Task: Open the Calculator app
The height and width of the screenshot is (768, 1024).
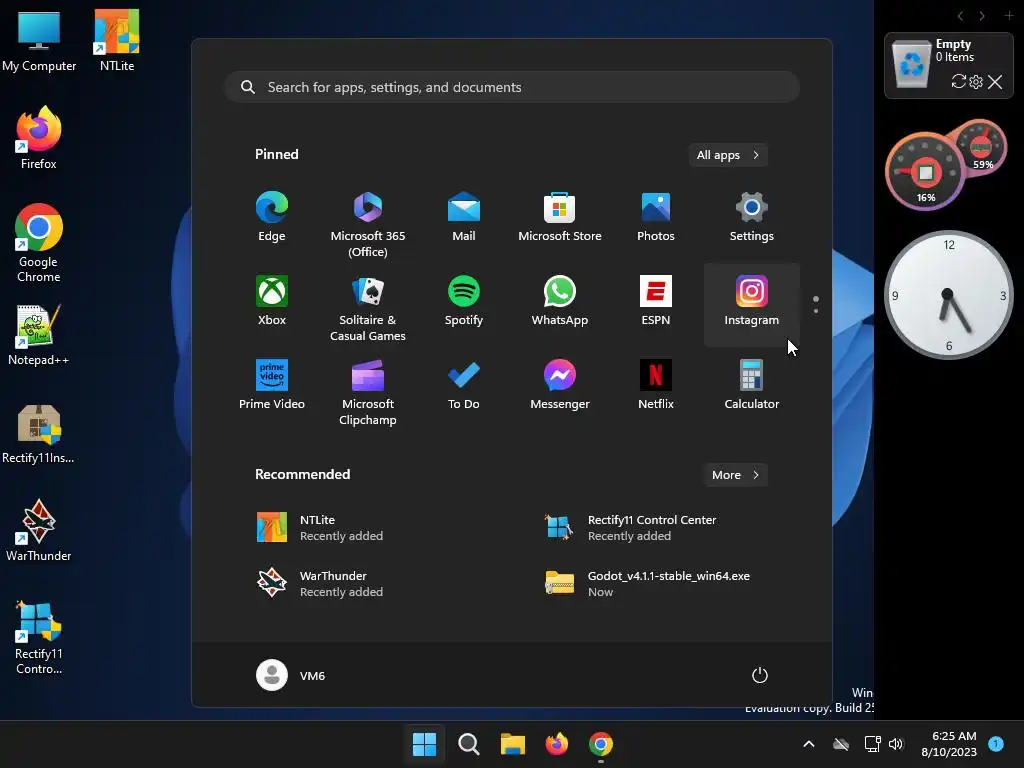Action: 752,385
